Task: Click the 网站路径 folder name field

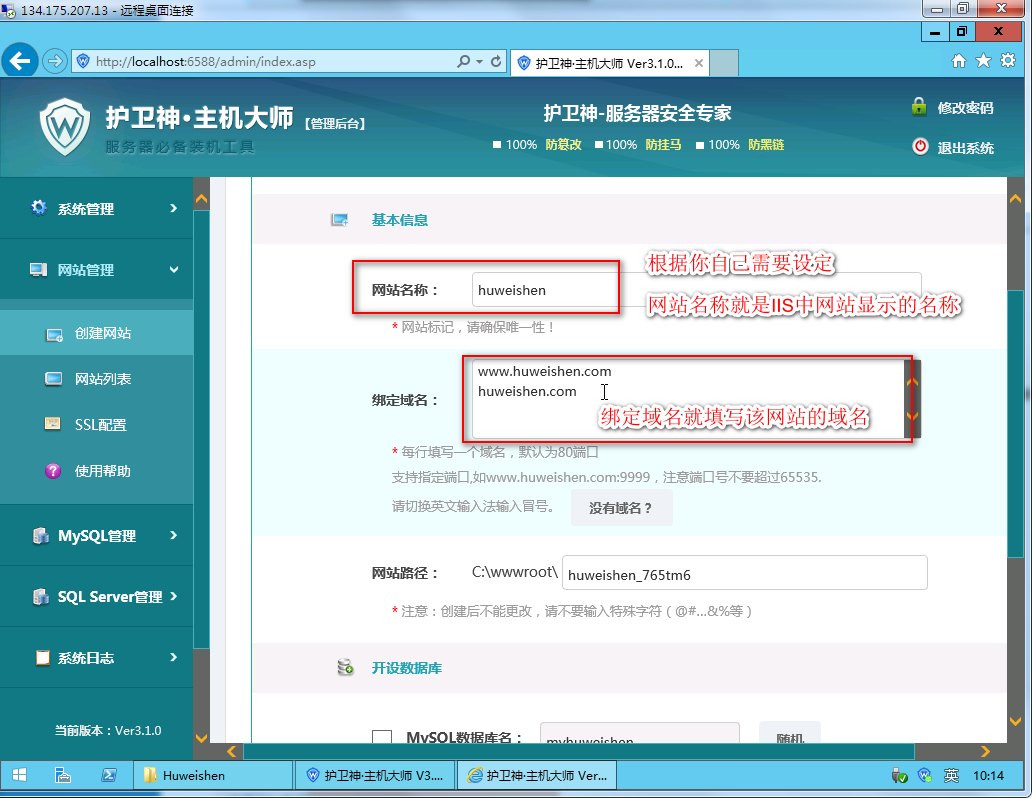Action: point(744,573)
